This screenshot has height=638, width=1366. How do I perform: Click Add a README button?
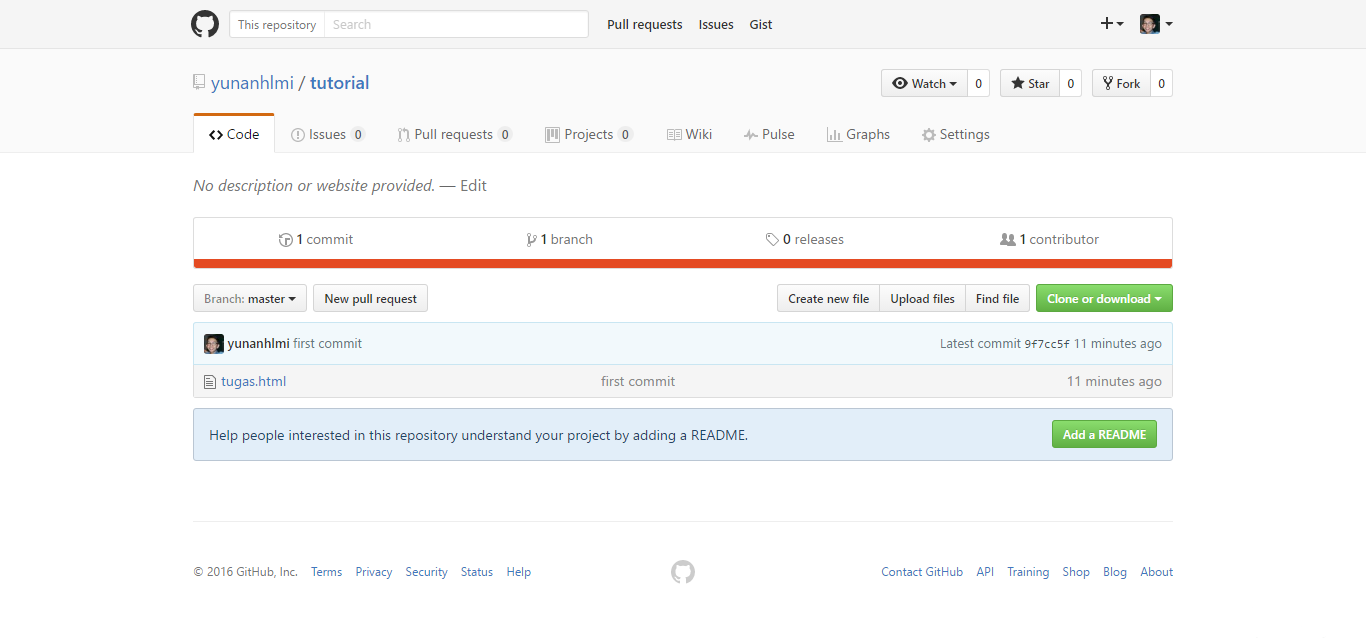tap(1104, 434)
